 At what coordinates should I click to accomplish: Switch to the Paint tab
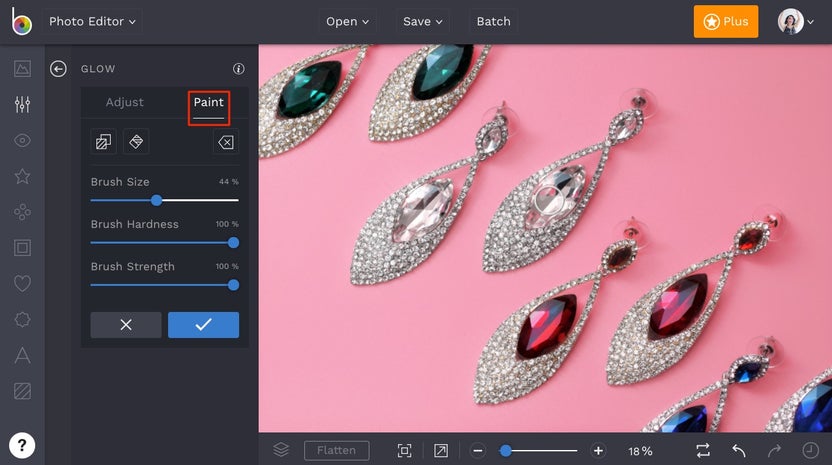[209, 102]
